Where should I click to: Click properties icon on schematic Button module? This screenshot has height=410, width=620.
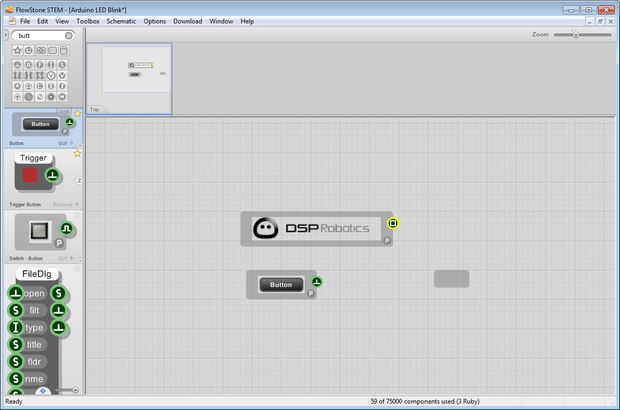click(x=310, y=293)
